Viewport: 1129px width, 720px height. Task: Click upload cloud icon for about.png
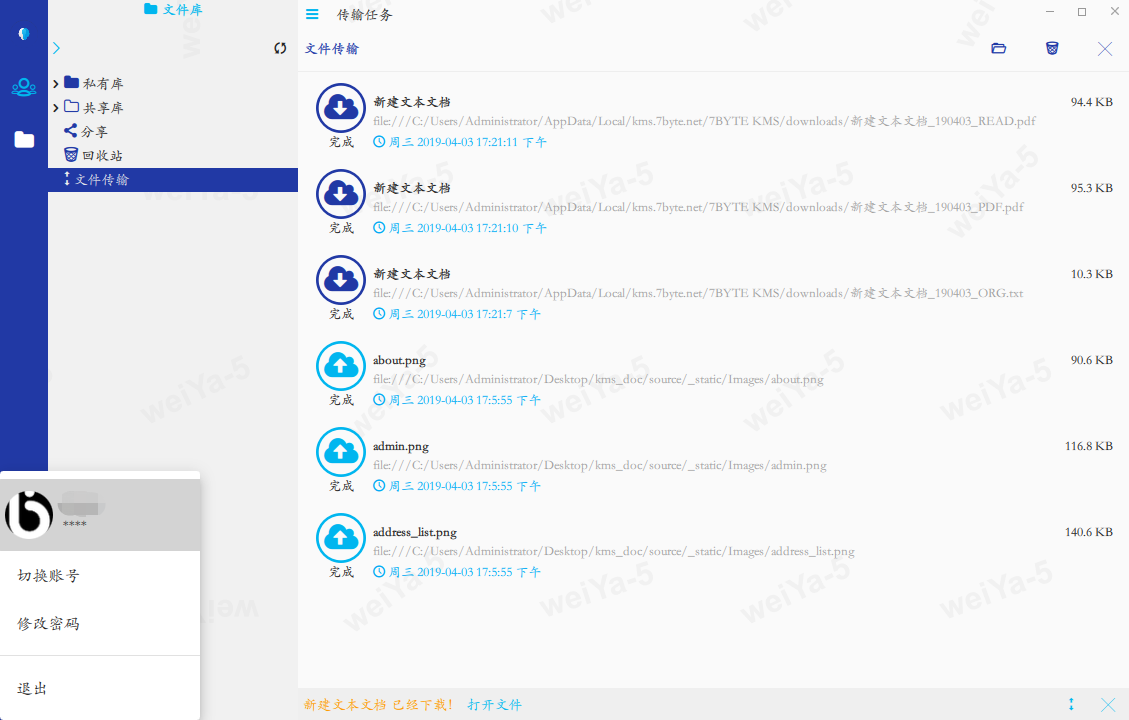[341, 366]
